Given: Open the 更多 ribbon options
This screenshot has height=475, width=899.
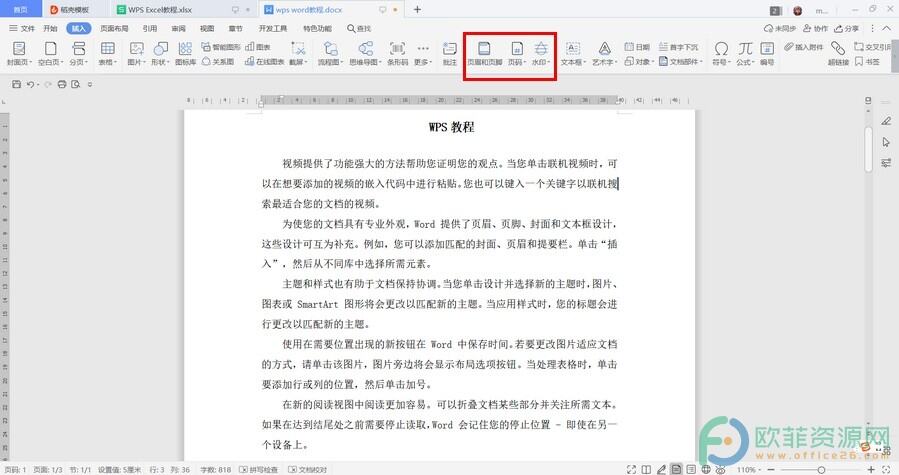Looking at the screenshot, I should 423,53.
